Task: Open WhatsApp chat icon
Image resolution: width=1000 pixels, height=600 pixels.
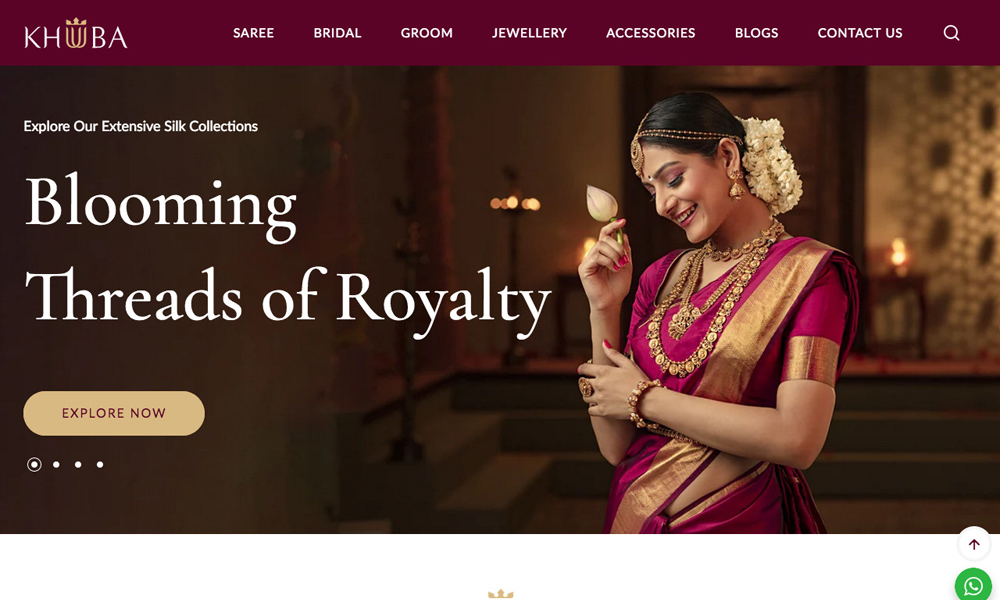Action: pos(974,584)
